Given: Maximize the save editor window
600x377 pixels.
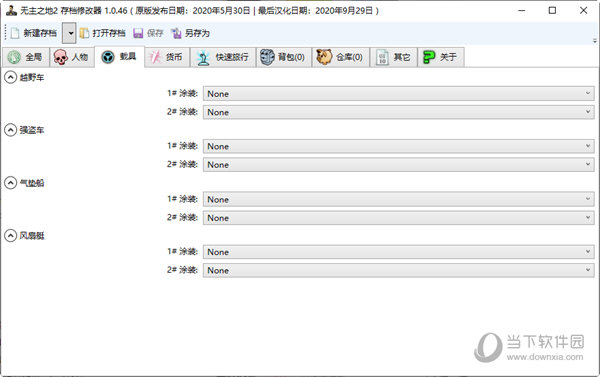Looking at the screenshot, I should 552,10.
